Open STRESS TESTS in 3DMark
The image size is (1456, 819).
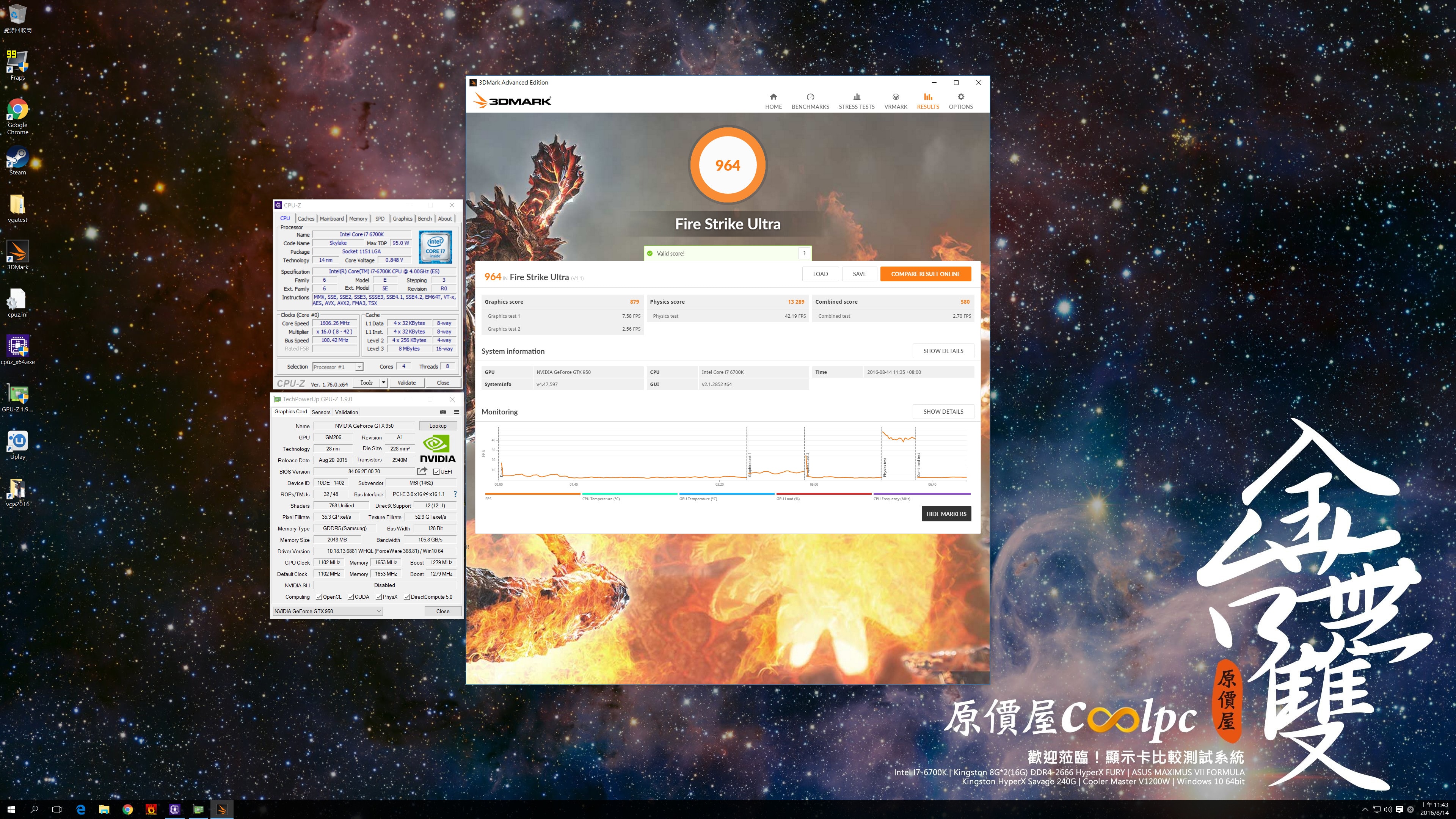(856, 101)
